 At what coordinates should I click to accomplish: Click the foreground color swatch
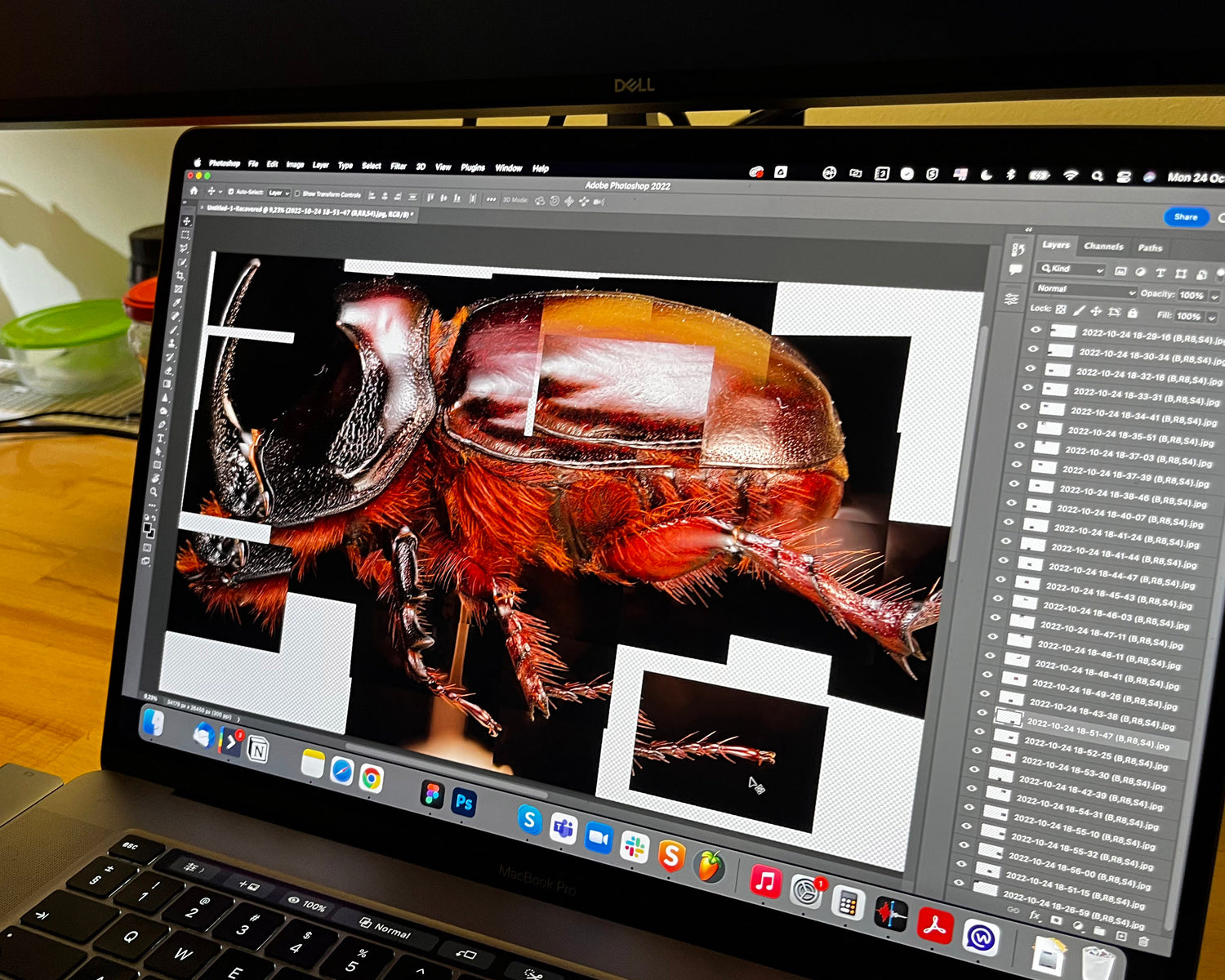pos(148,528)
